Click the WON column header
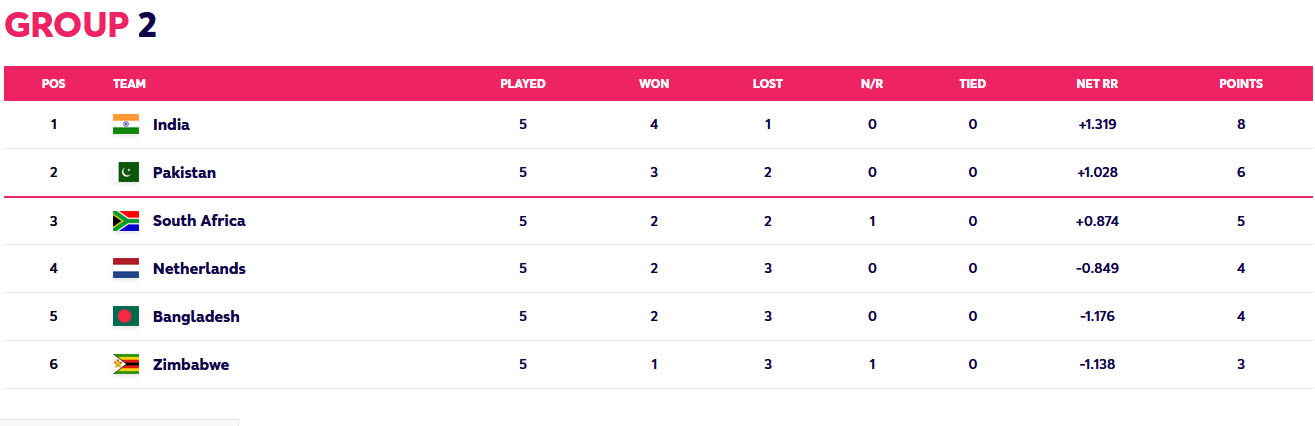The width and height of the screenshot is (1315, 426). (x=654, y=84)
